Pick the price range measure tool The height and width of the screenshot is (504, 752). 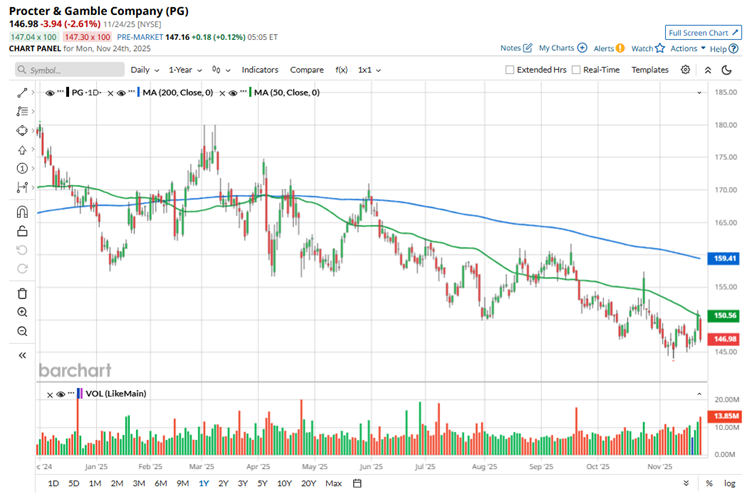click(x=22, y=187)
